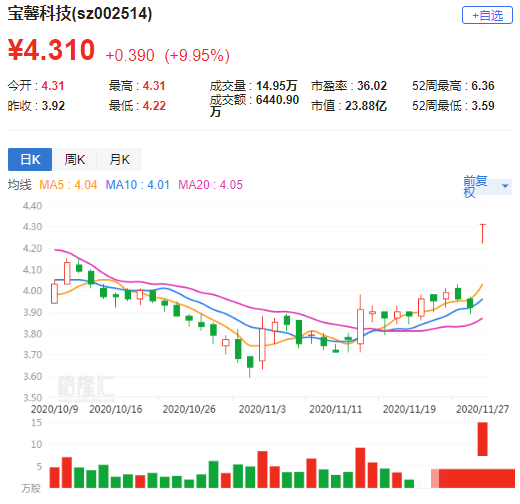Click the MA5 : 4.04 indicator label
The width and height of the screenshot is (520, 504).
[x=68, y=185]
